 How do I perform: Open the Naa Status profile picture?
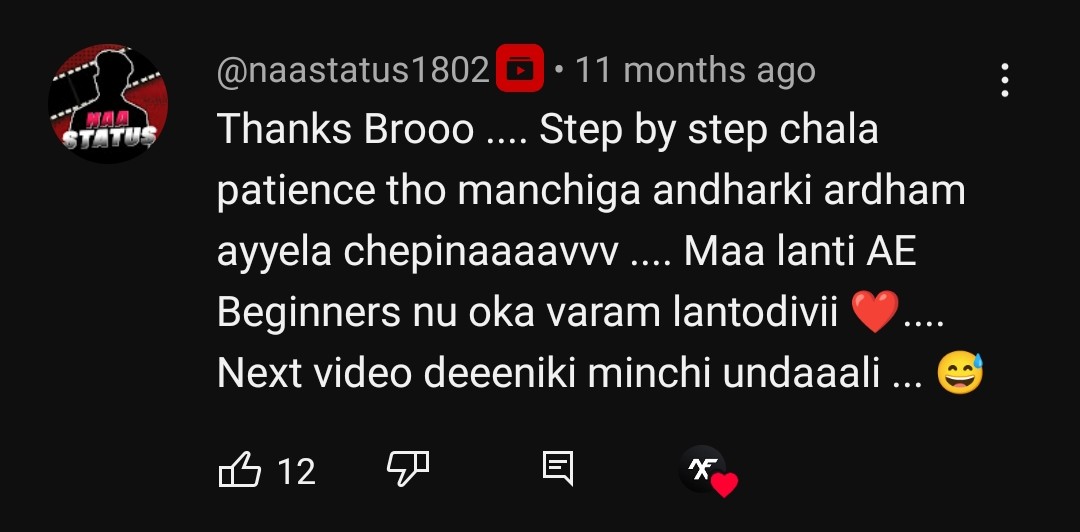tap(108, 104)
